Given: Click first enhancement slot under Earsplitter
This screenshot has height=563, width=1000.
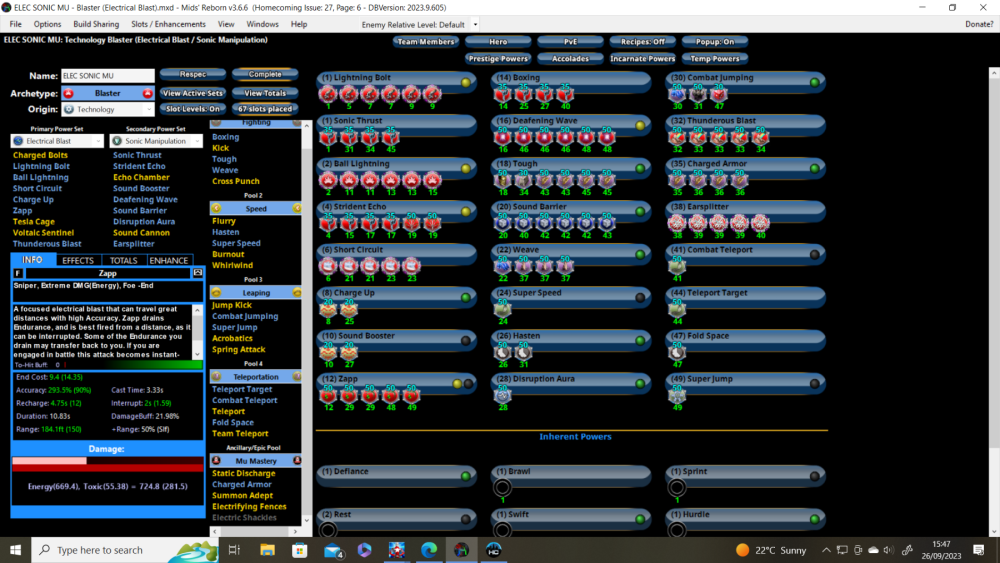Looking at the screenshot, I should pos(677,223).
